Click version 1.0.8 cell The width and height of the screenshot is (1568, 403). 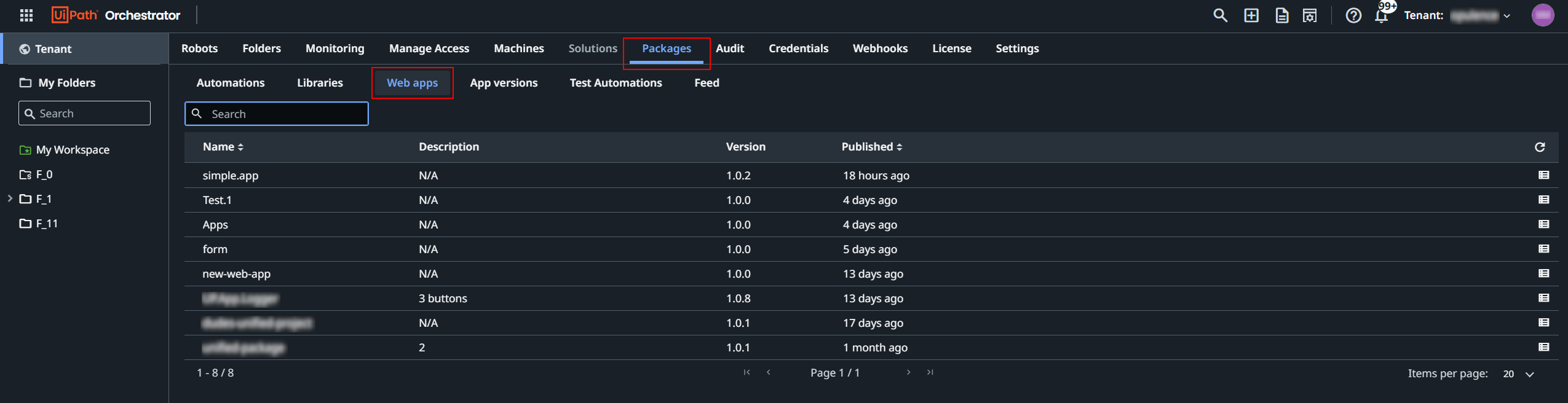738,299
